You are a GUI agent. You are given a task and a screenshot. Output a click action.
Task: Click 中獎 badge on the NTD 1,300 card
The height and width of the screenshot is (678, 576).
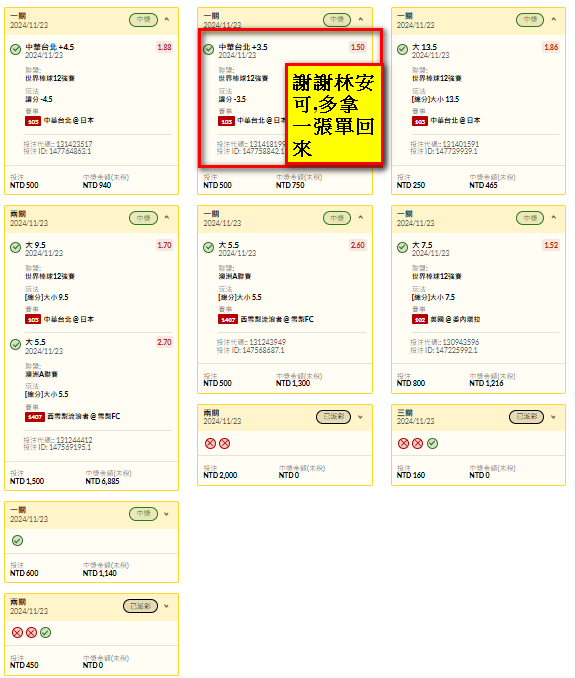[337, 218]
